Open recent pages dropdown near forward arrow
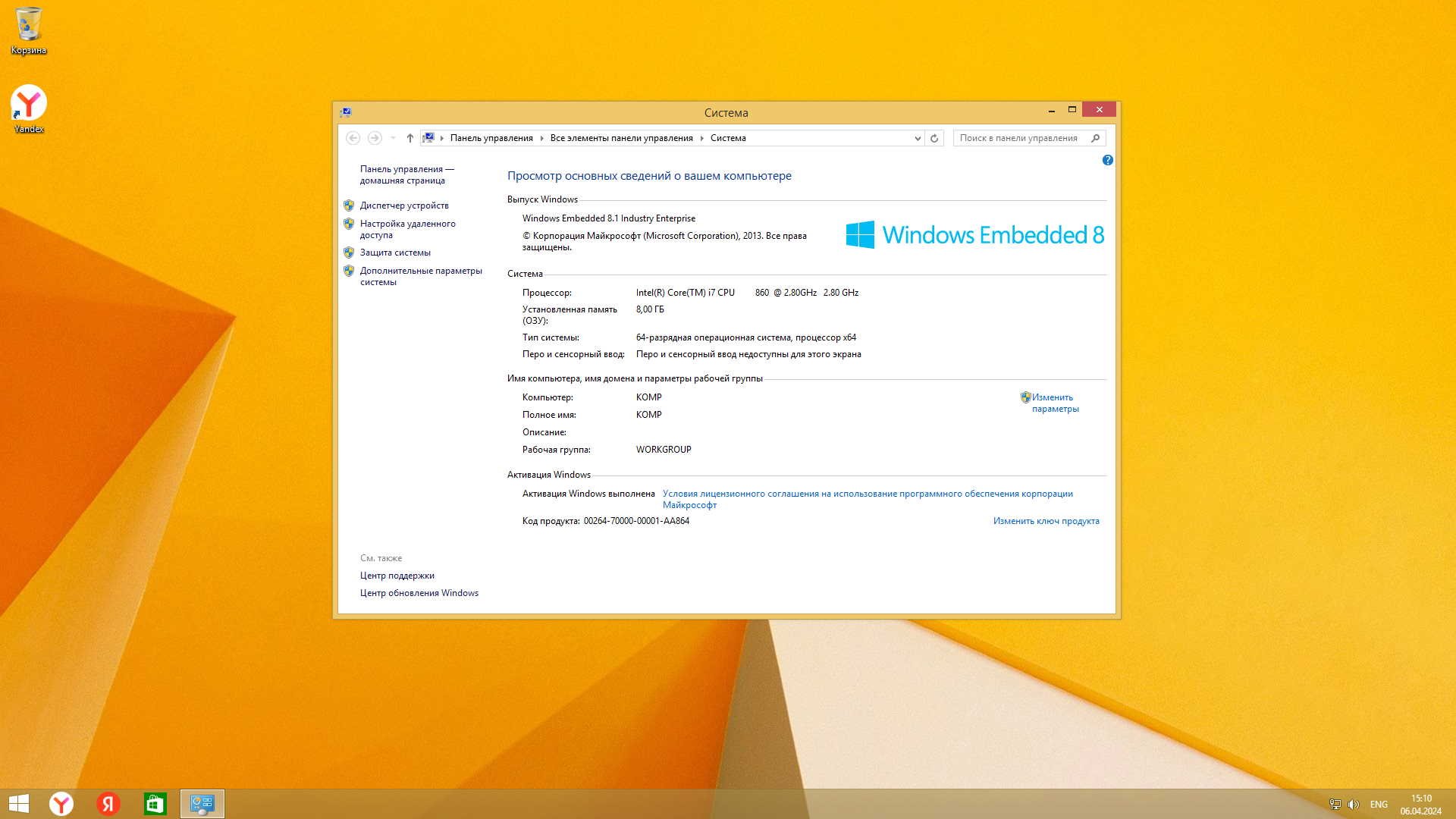This screenshot has height=819, width=1456. pyautogui.click(x=393, y=138)
